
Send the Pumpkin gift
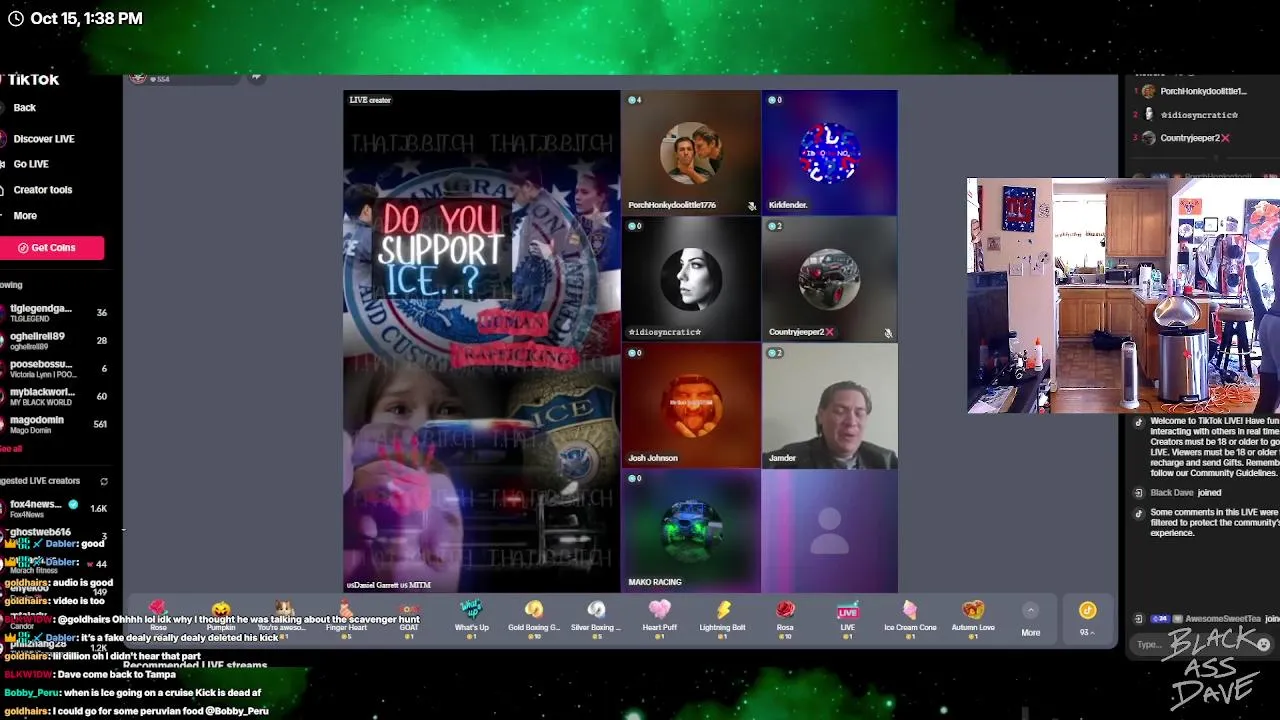tap(221, 618)
